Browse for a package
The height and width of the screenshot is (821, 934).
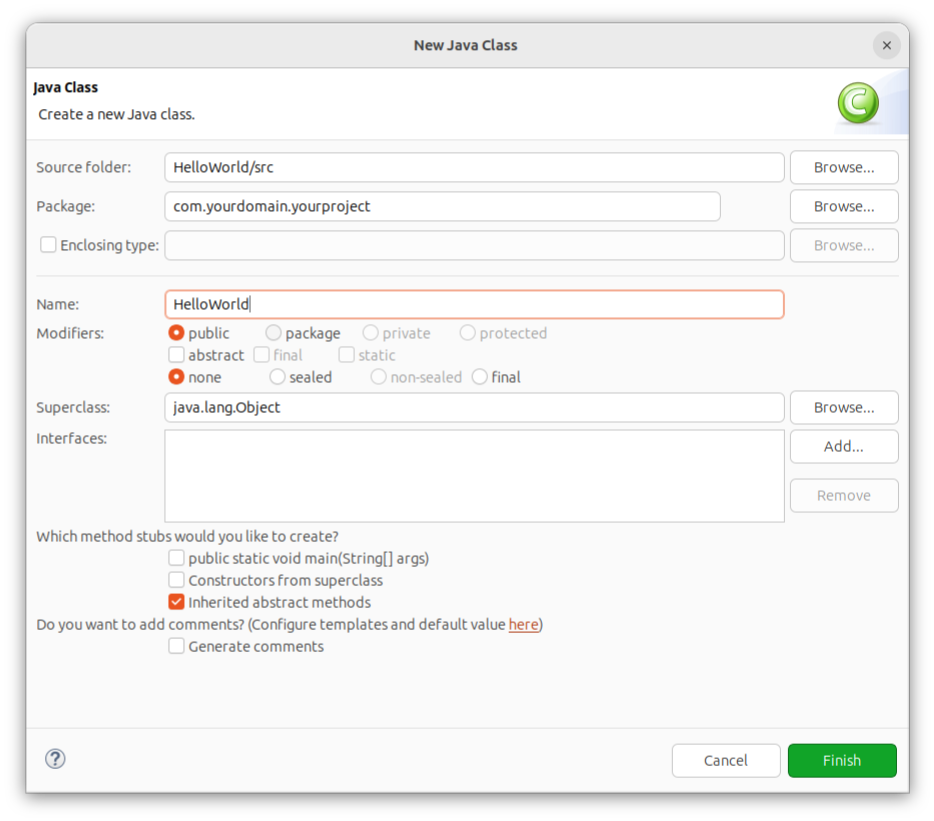click(843, 206)
